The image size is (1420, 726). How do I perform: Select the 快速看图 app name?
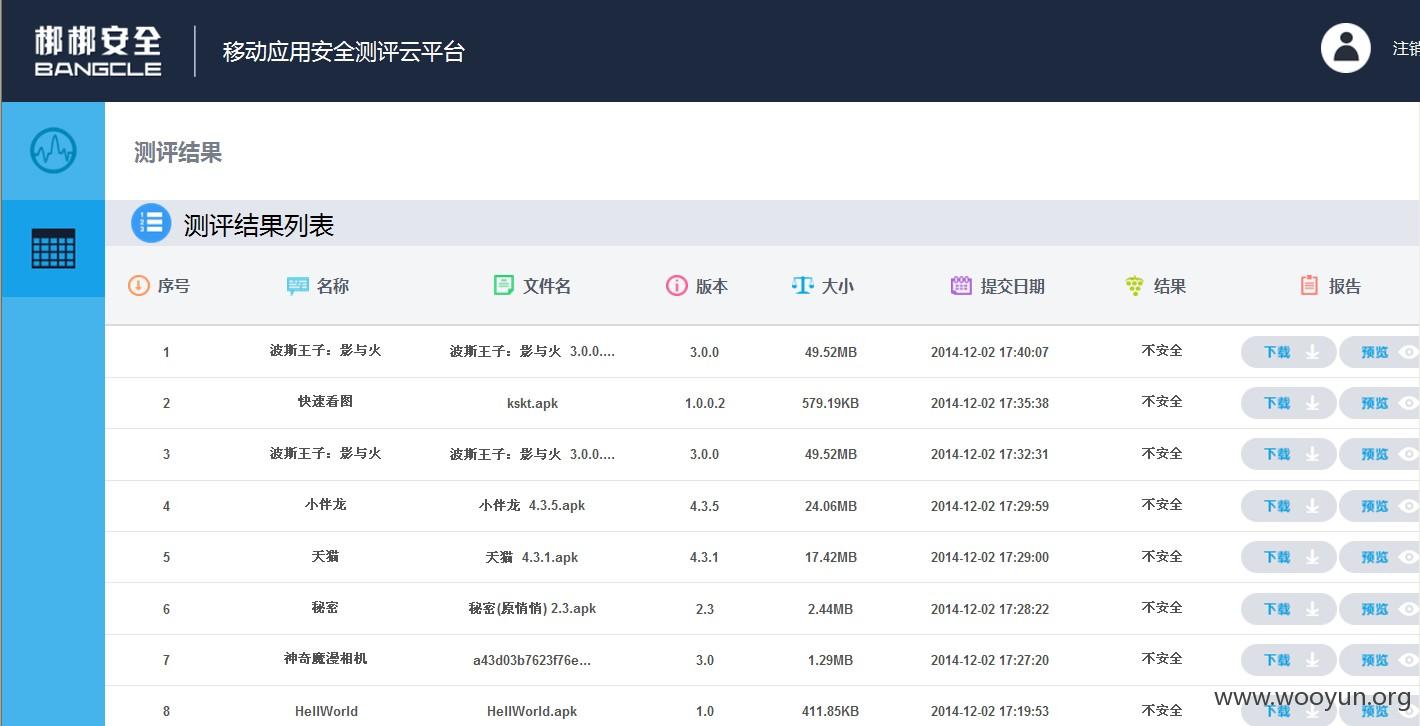[x=325, y=401]
